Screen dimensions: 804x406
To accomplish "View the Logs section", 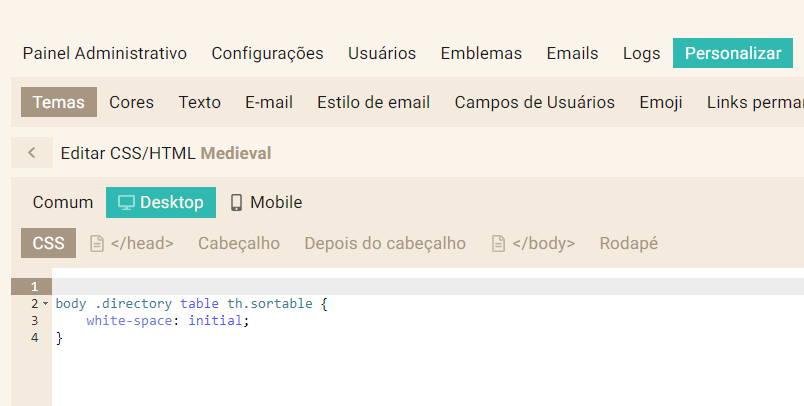I will coord(641,53).
